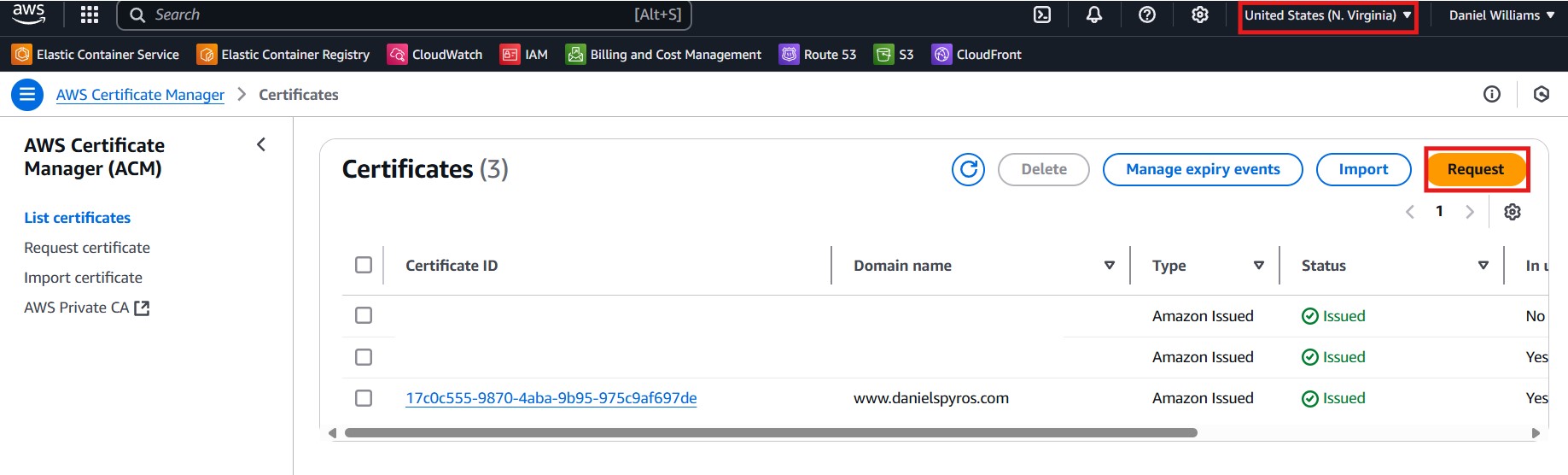Open CloudShell terminal icon
1568x475 pixels.
click(x=1042, y=15)
